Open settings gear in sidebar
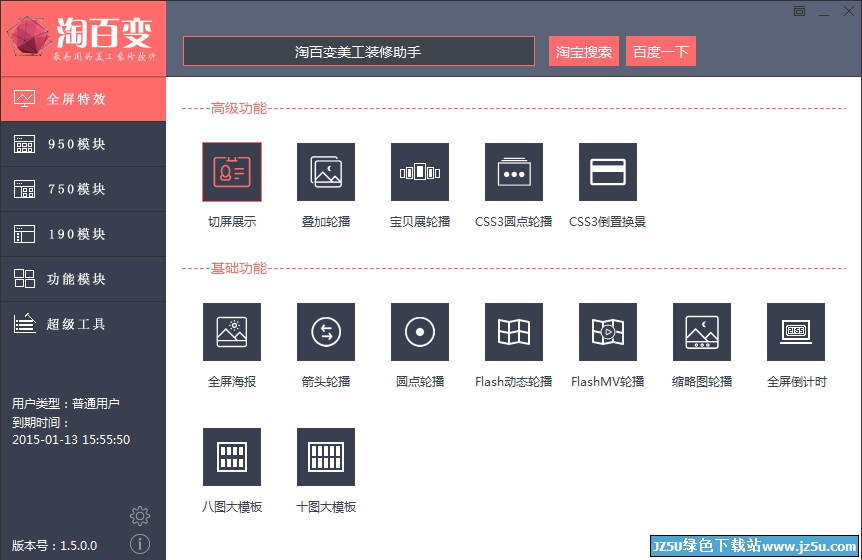Viewport: 862px width, 560px height. pos(140,515)
